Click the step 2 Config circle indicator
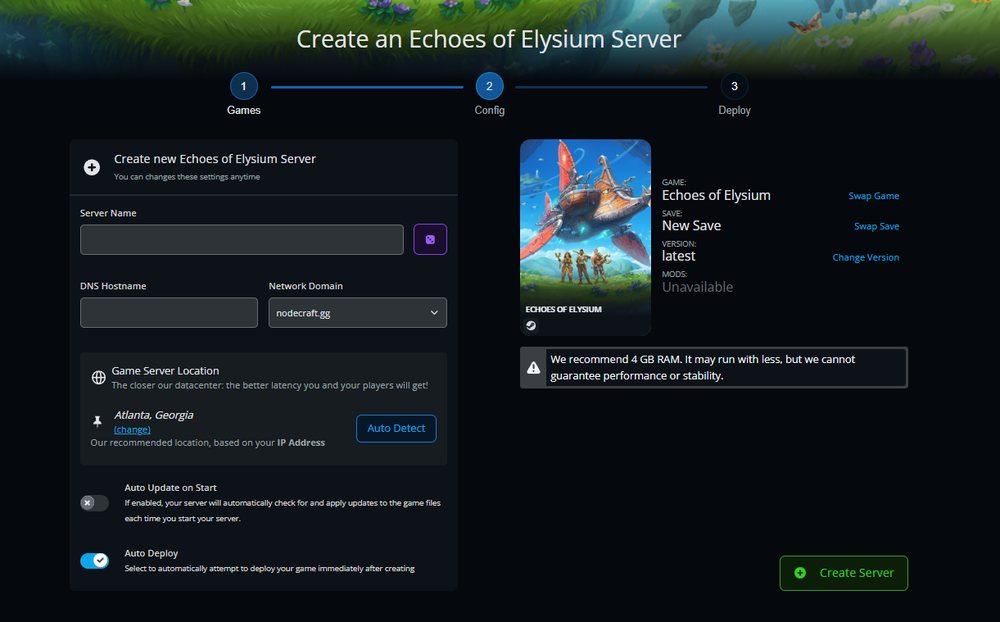 click(489, 86)
